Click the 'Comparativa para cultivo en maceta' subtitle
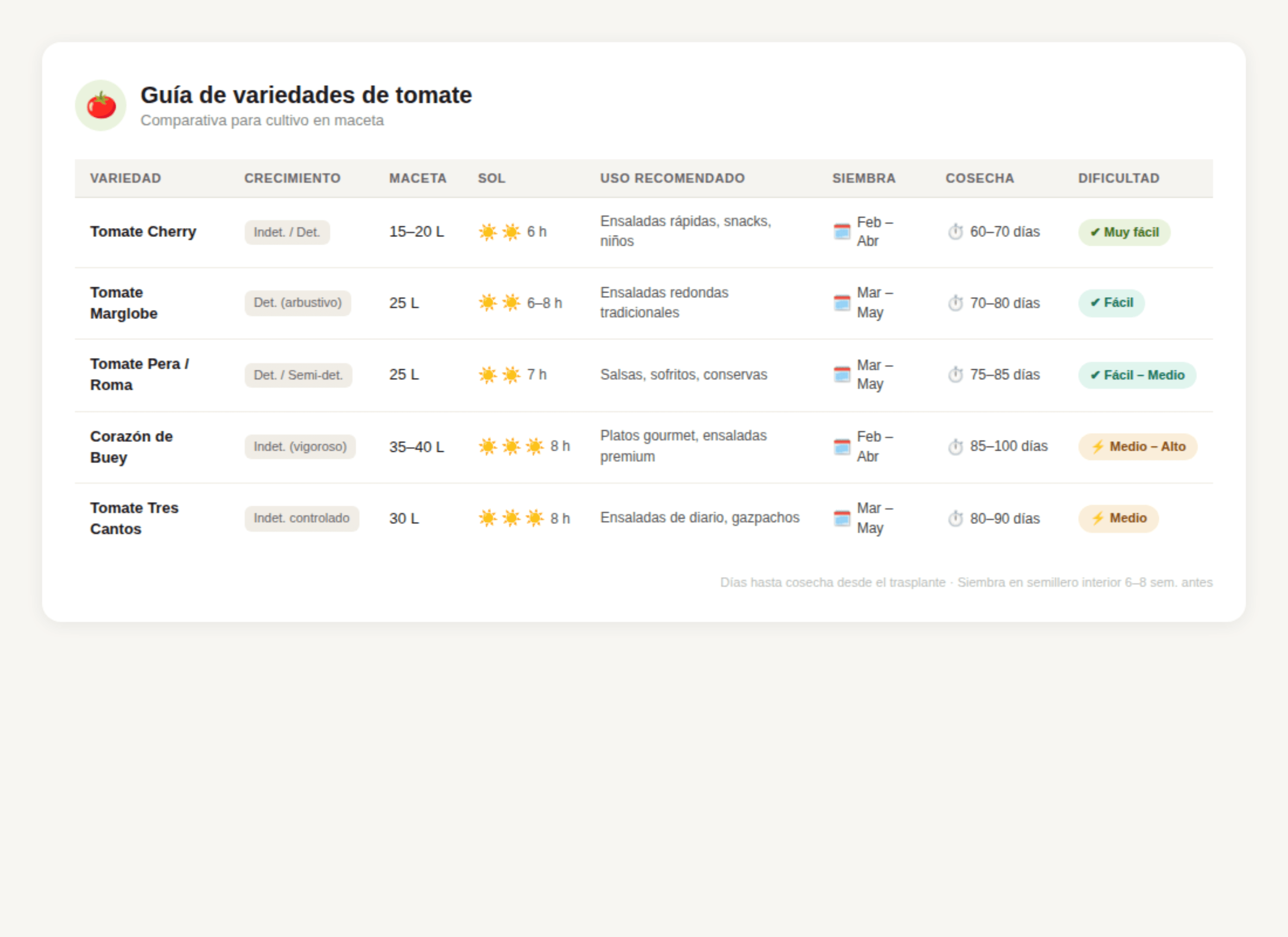Viewport: 1288px width, 937px height. pos(262,120)
